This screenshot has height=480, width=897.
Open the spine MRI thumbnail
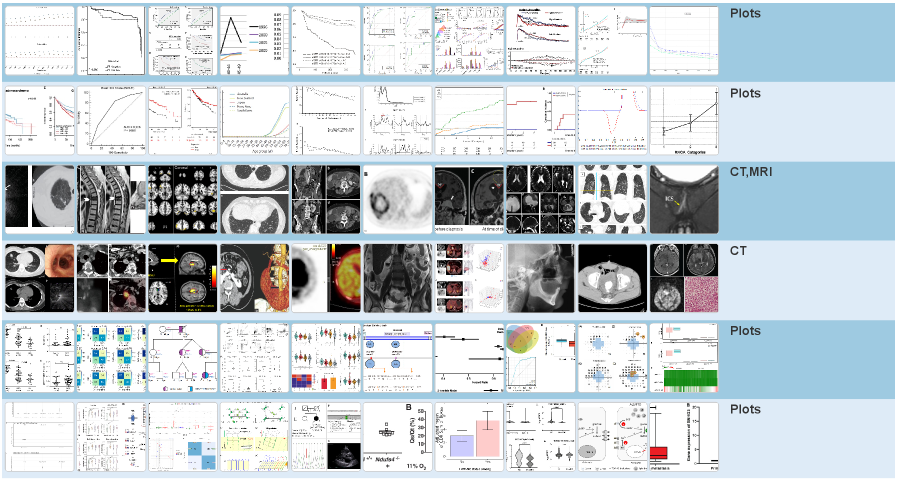111,199
